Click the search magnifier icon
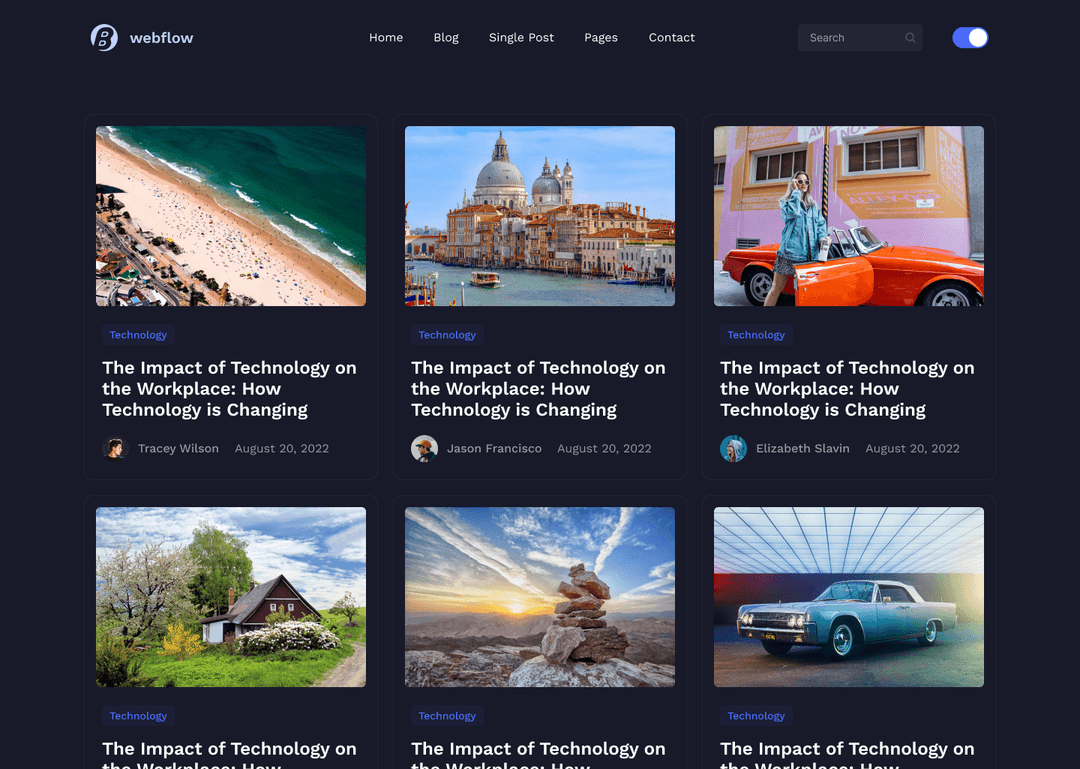 [910, 38]
